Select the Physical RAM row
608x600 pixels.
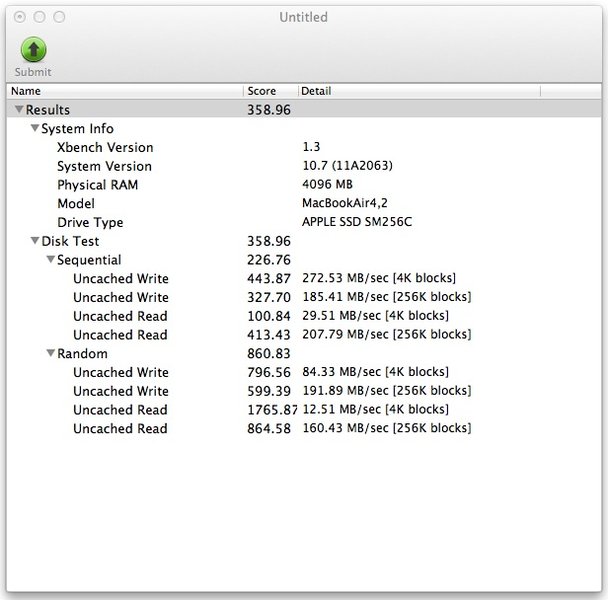tap(304, 185)
